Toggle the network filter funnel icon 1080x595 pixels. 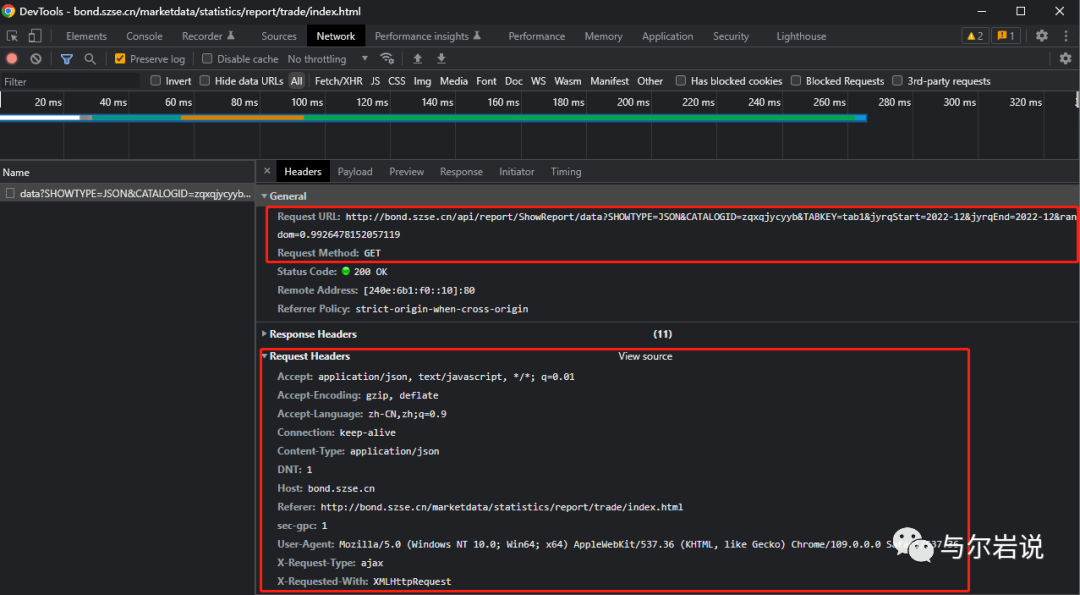(x=66, y=59)
